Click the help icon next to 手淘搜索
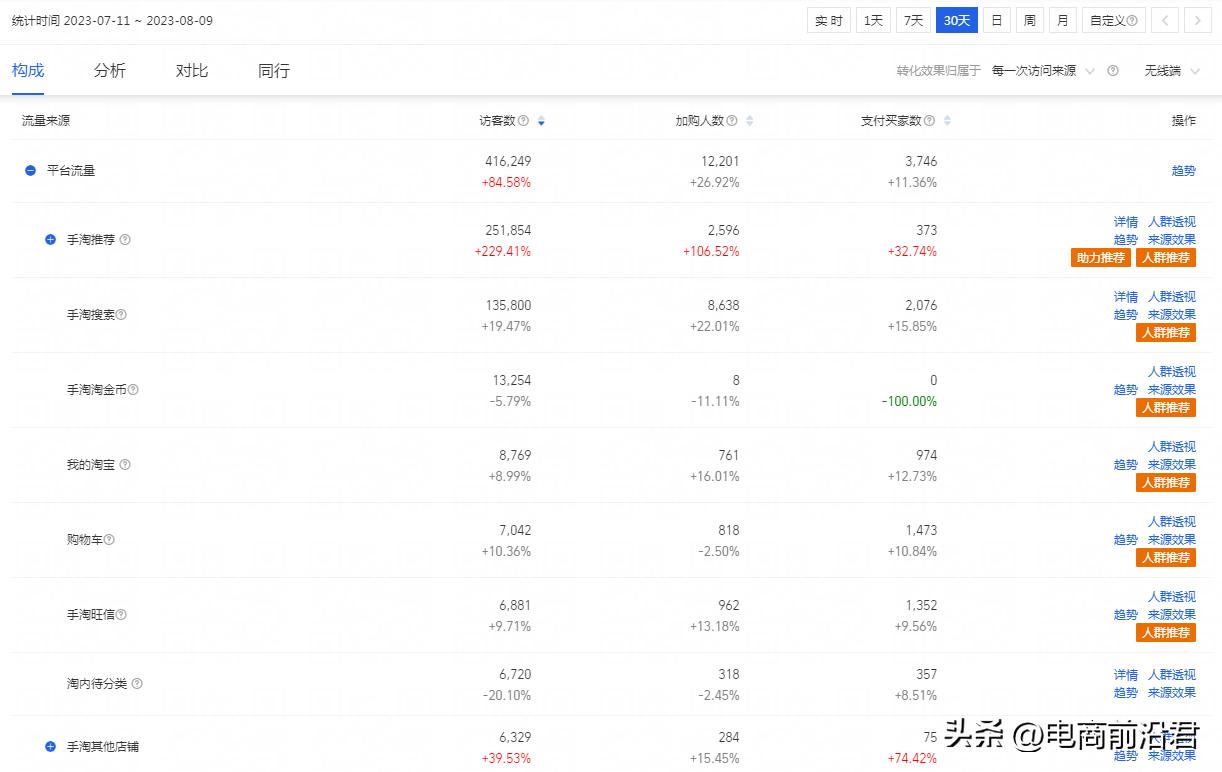1222x772 pixels. point(121,315)
